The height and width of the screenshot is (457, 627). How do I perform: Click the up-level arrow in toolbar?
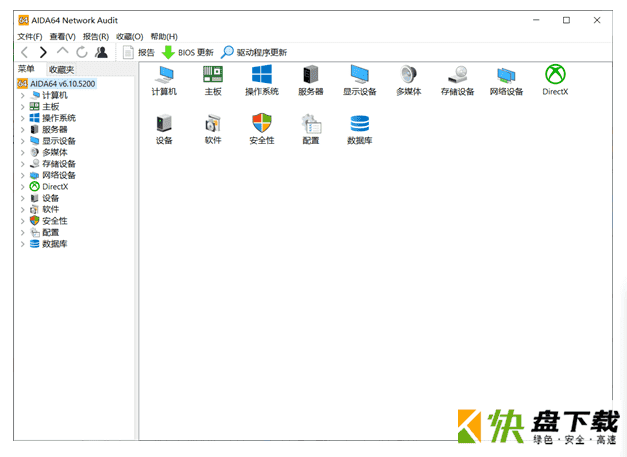[62, 51]
